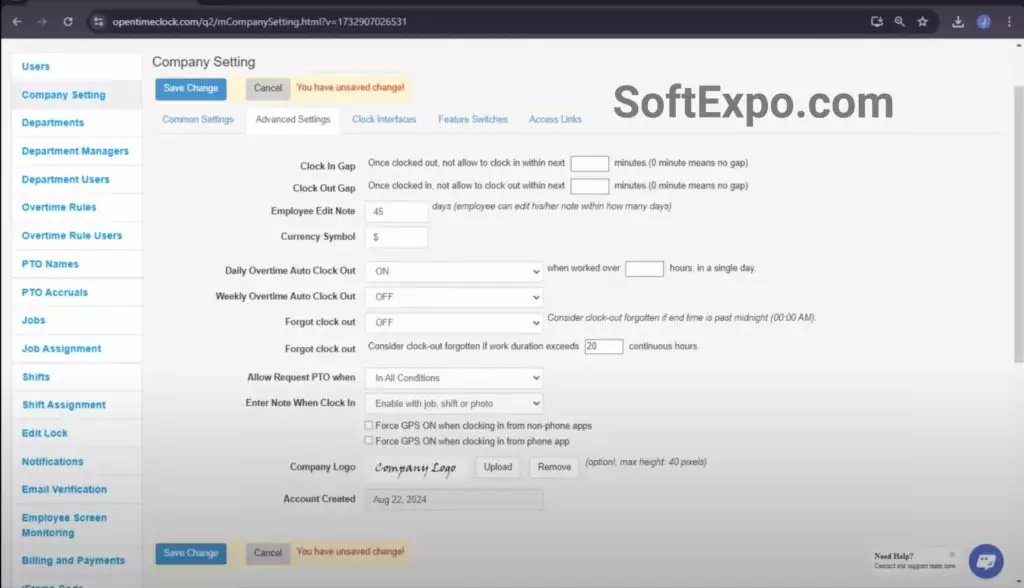Open the browser profile avatar
The height and width of the screenshot is (588, 1024).
(x=984, y=21)
